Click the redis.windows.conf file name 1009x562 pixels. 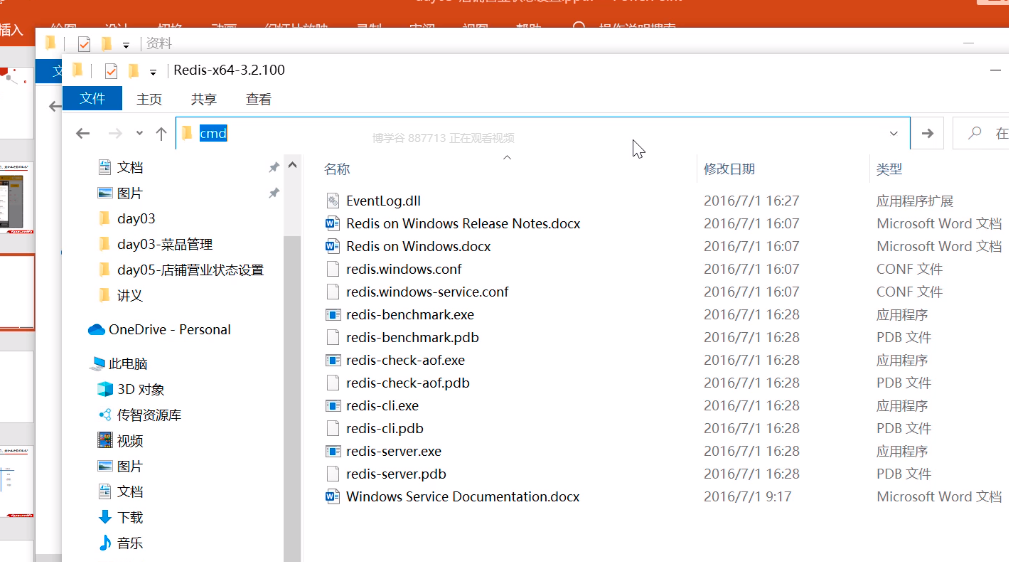pos(403,269)
